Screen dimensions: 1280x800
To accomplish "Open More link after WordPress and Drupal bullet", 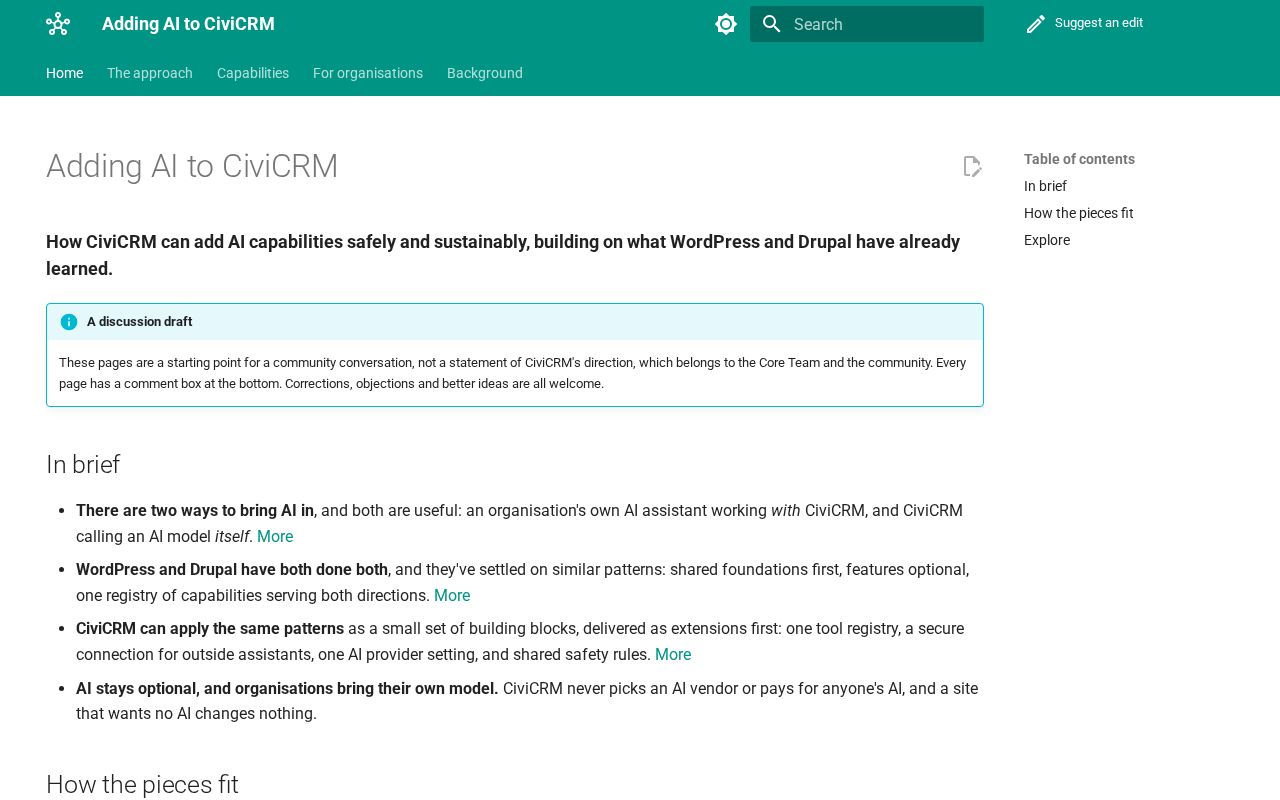I will click(452, 595).
